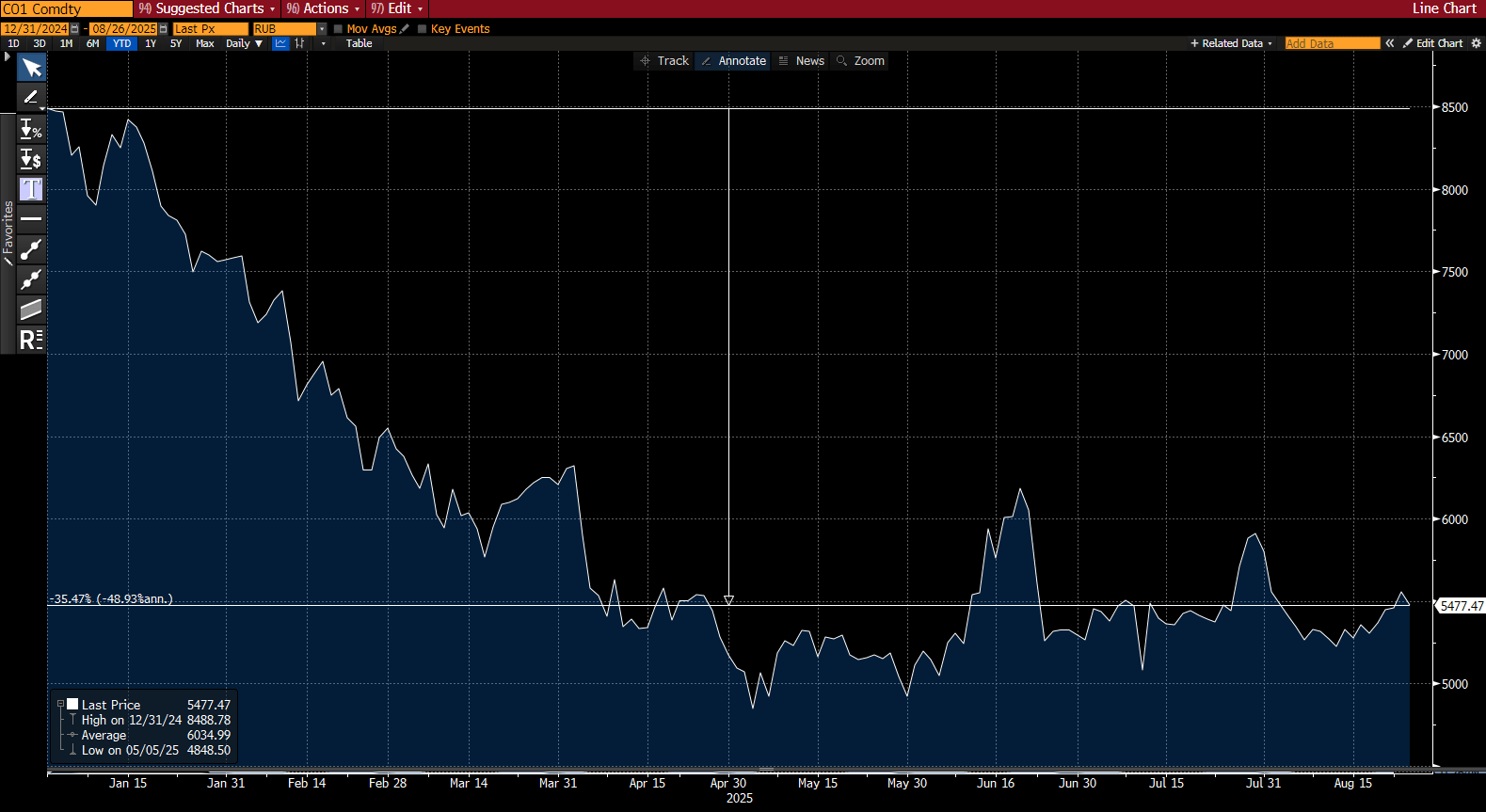This screenshot has width=1486, height=812.
Task: Select the percent change measurement tool
Action: coord(31,129)
